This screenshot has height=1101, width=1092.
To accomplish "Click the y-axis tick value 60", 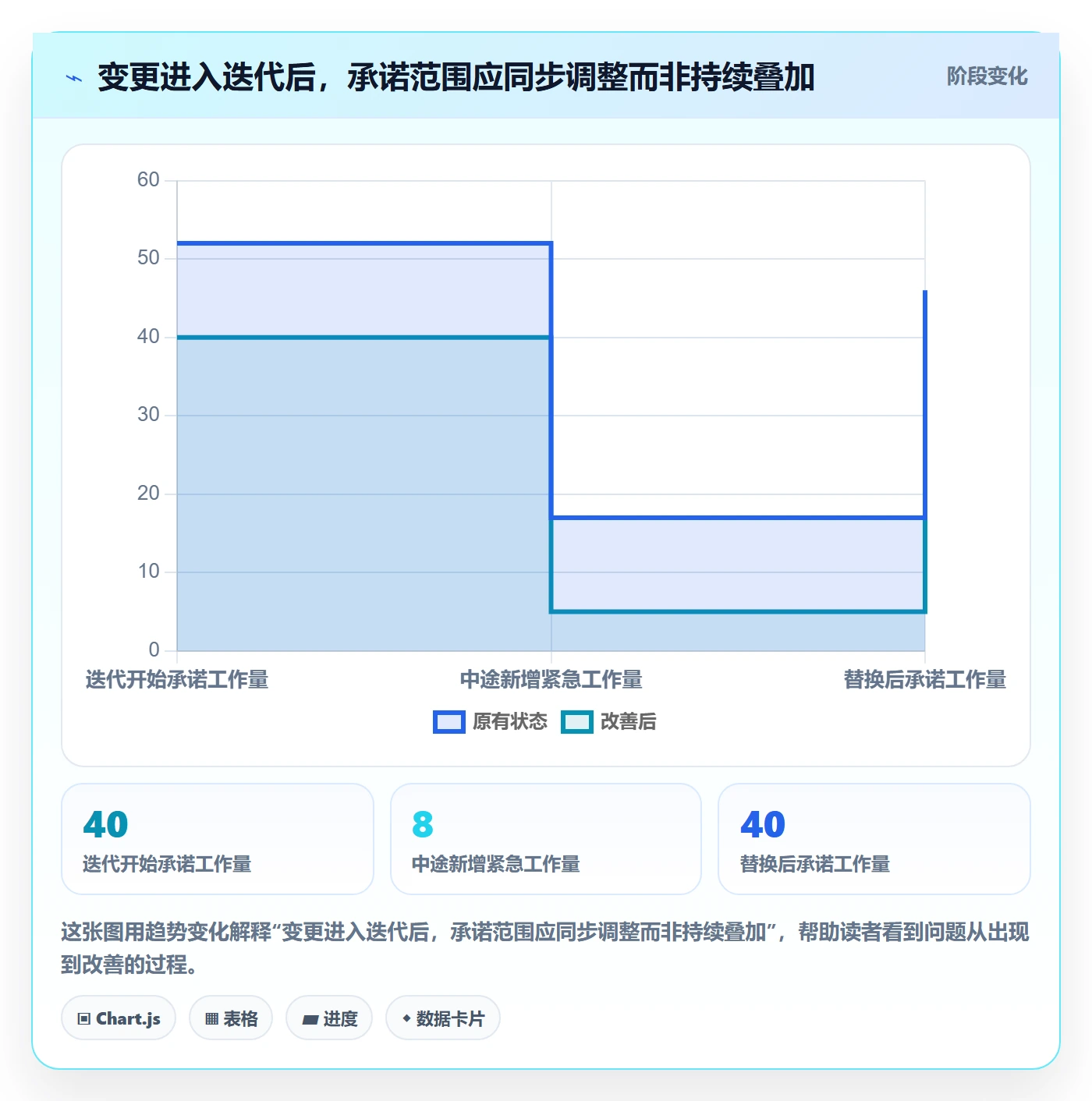I will [x=148, y=180].
